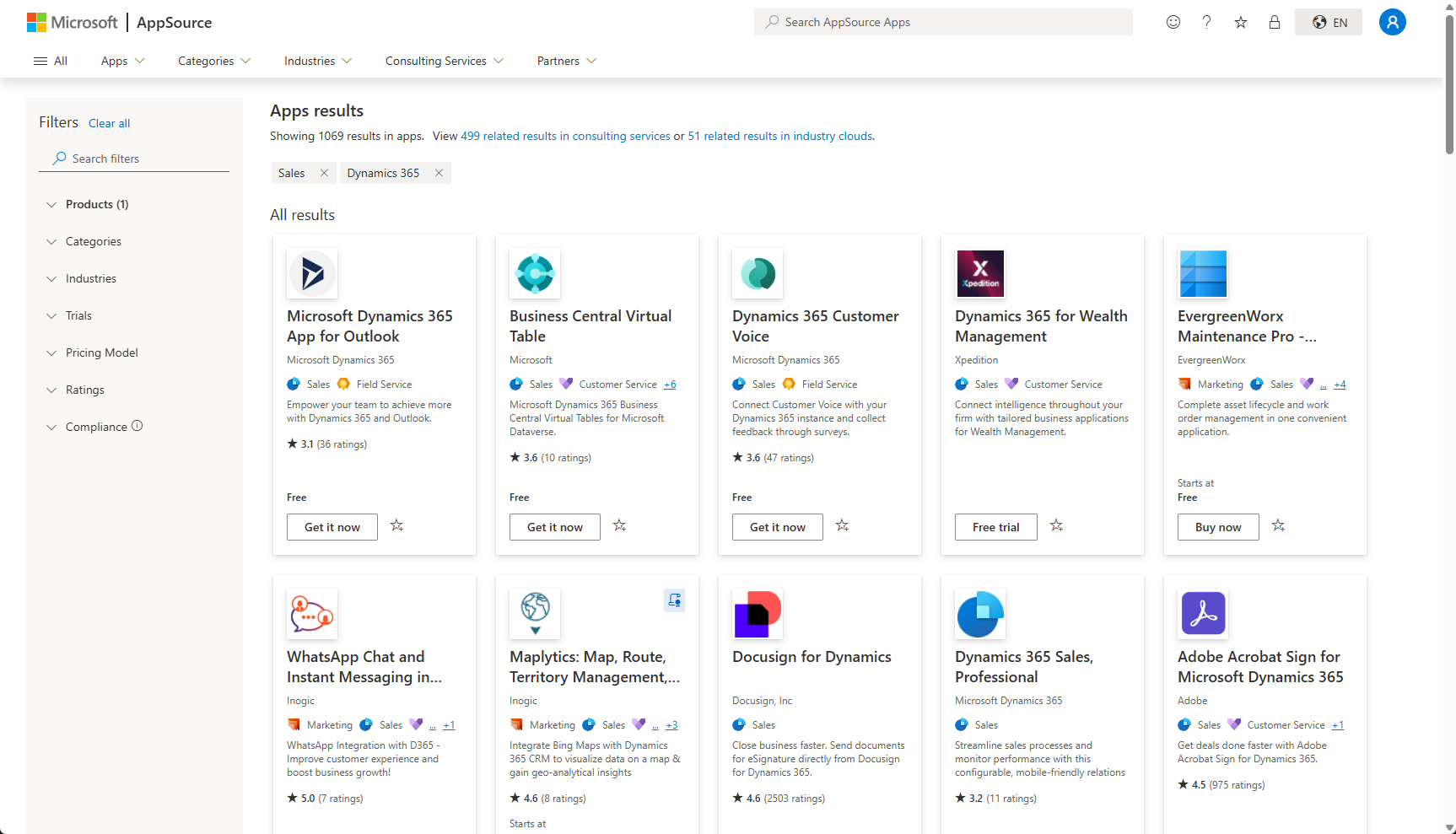
Task: Open Adobe Acrobat Sign for Dynamics title
Action: click(x=1260, y=667)
